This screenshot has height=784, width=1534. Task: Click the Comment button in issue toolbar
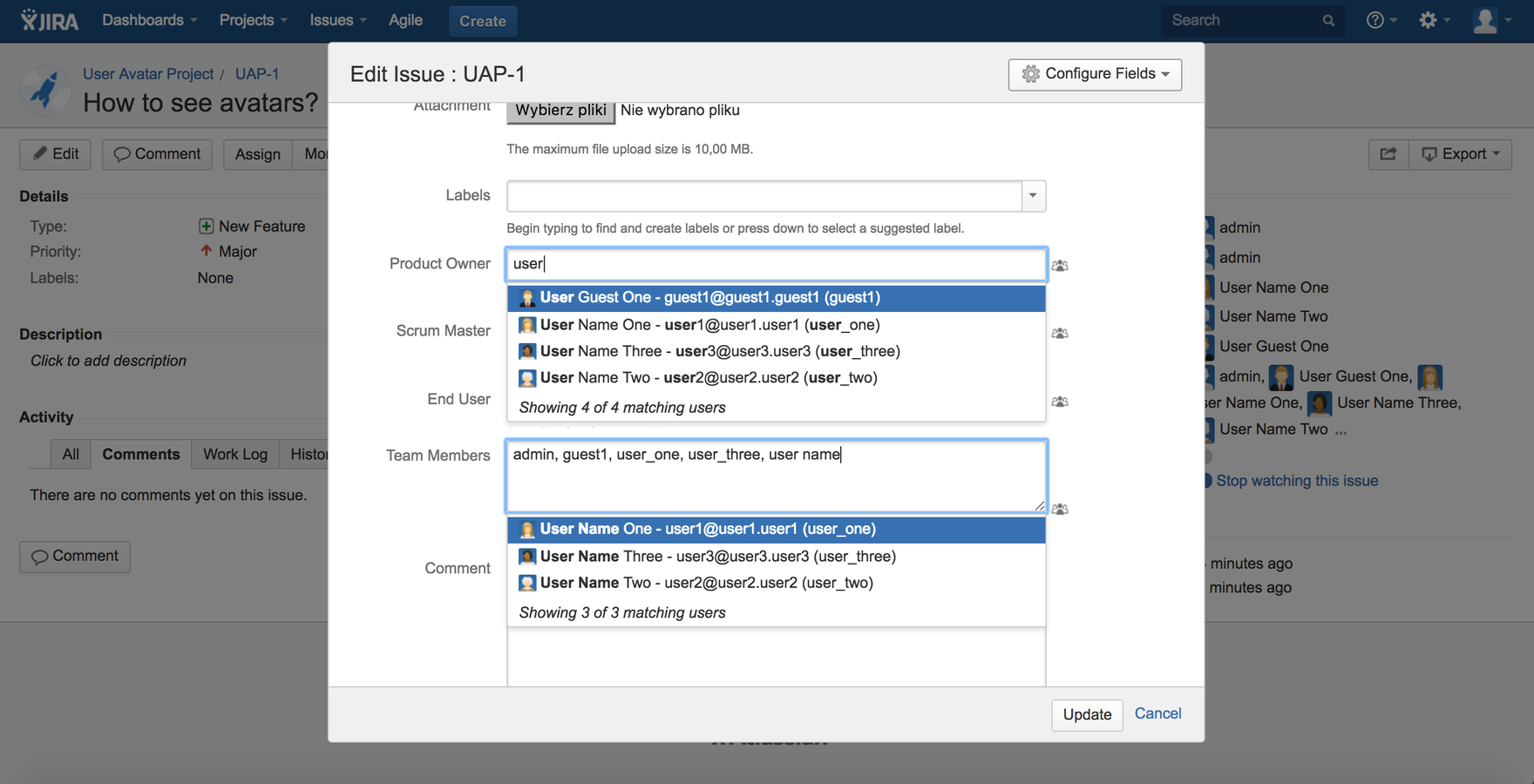point(157,154)
